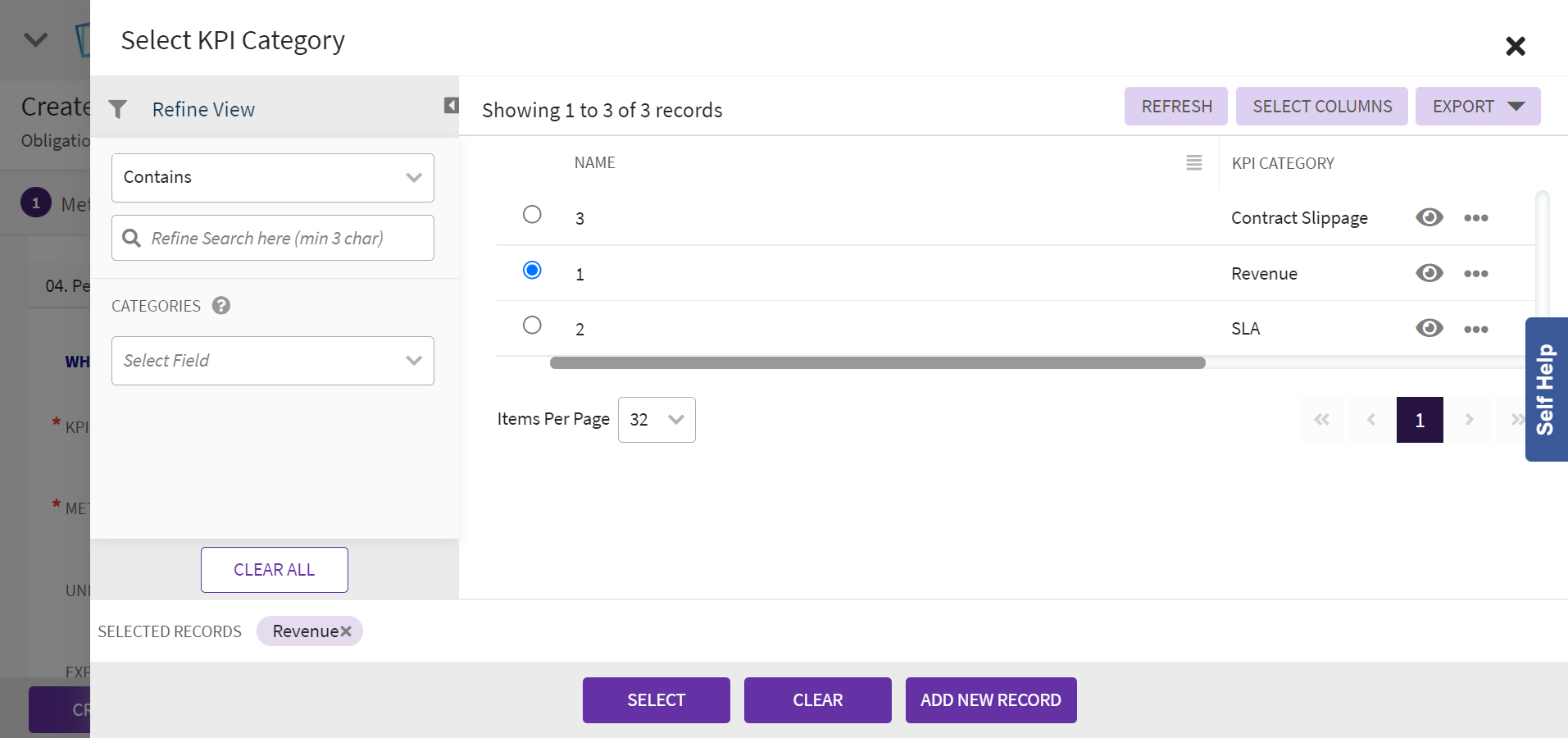Click the Add New Record button
Image resolution: width=1568 pixels, height=738 pixels.
[990, 700]
